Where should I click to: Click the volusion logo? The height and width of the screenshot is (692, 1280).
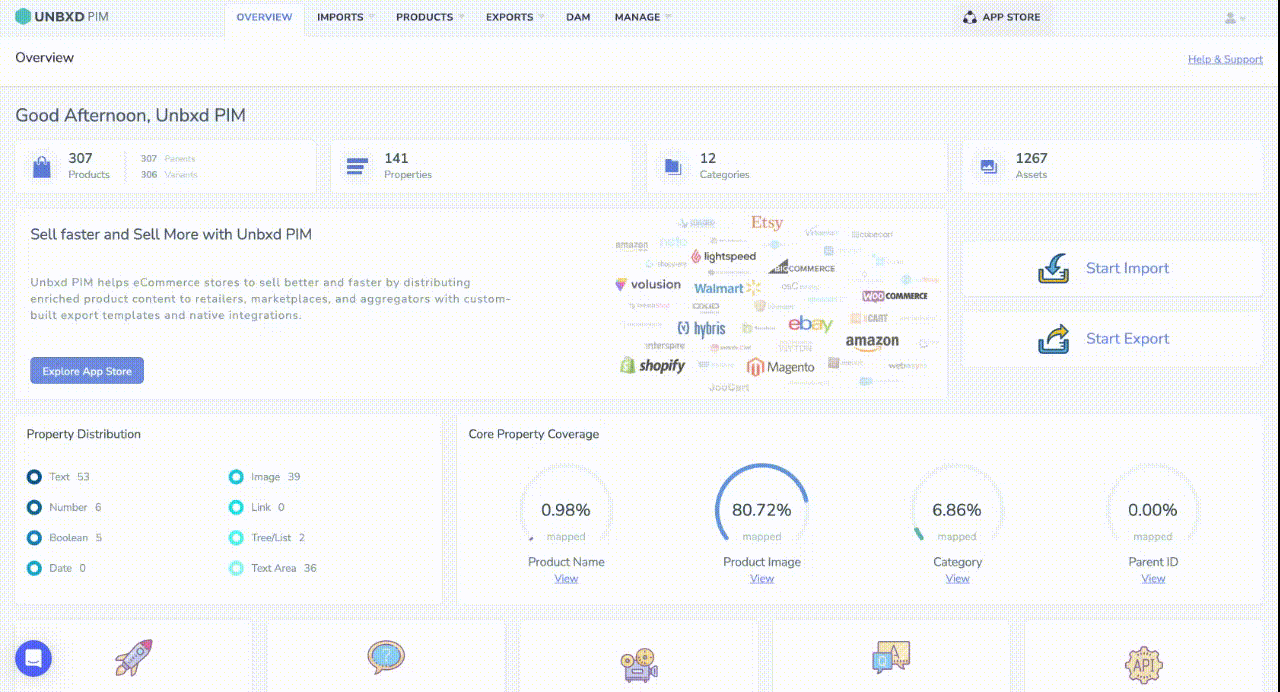coord(648,284)
